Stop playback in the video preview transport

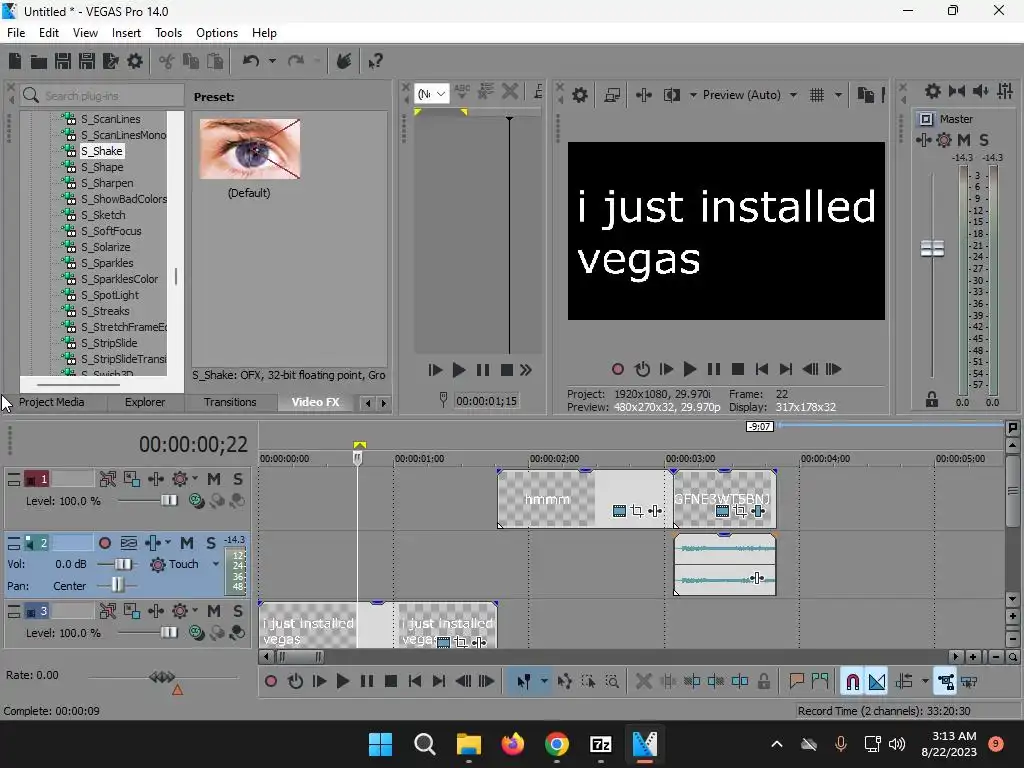(x=738, y=370)
